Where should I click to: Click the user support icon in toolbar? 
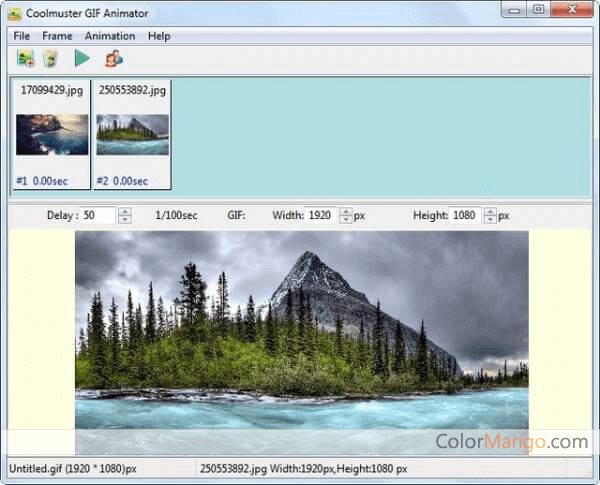[x=113, y=59]
